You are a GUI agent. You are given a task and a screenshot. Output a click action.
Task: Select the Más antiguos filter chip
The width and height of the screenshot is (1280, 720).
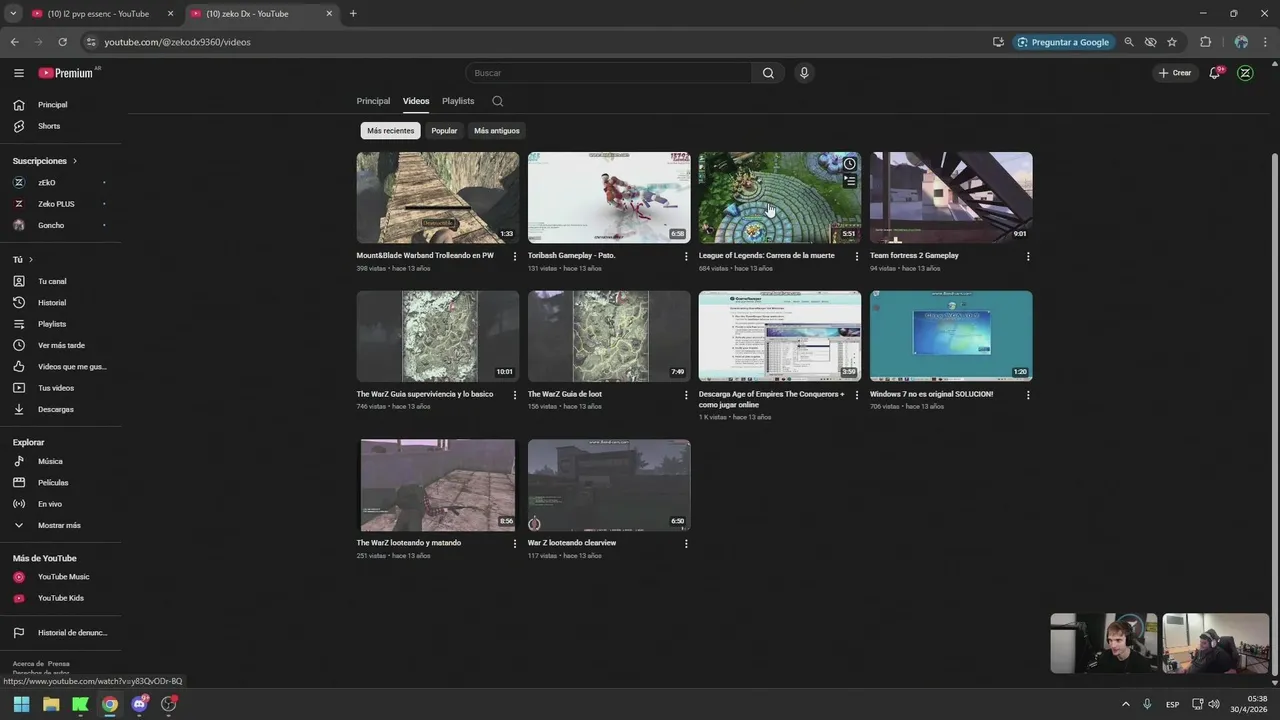tap(497, 131)
